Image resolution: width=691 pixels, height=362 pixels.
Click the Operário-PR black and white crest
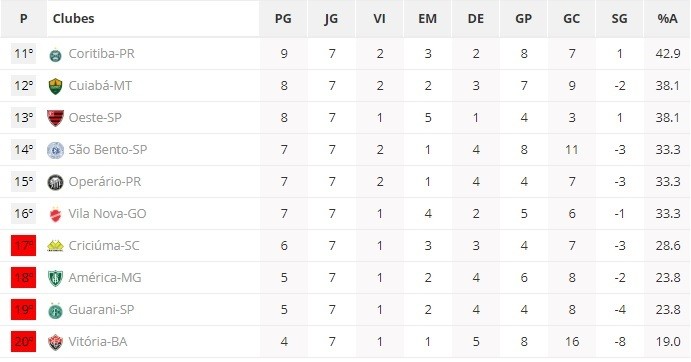click(x=55, y=182)
